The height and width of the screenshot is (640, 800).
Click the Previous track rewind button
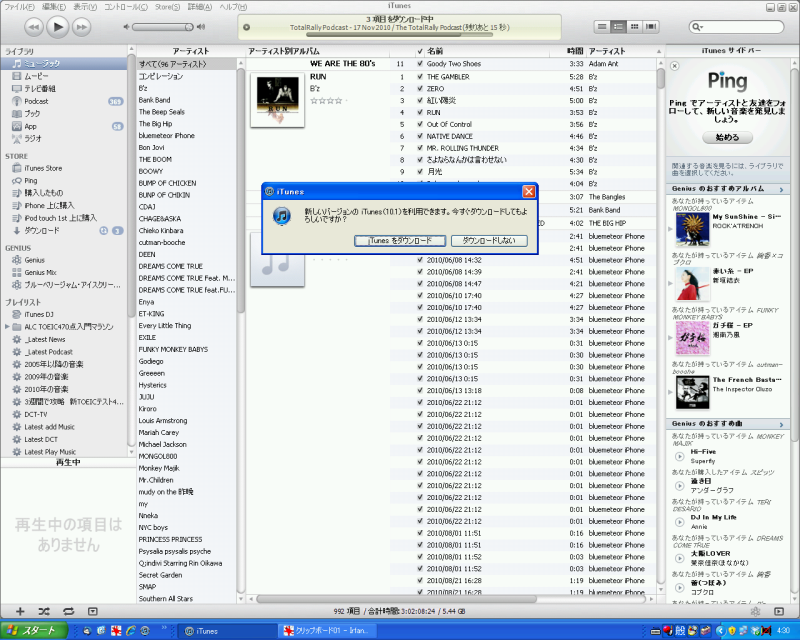(34, 27)
